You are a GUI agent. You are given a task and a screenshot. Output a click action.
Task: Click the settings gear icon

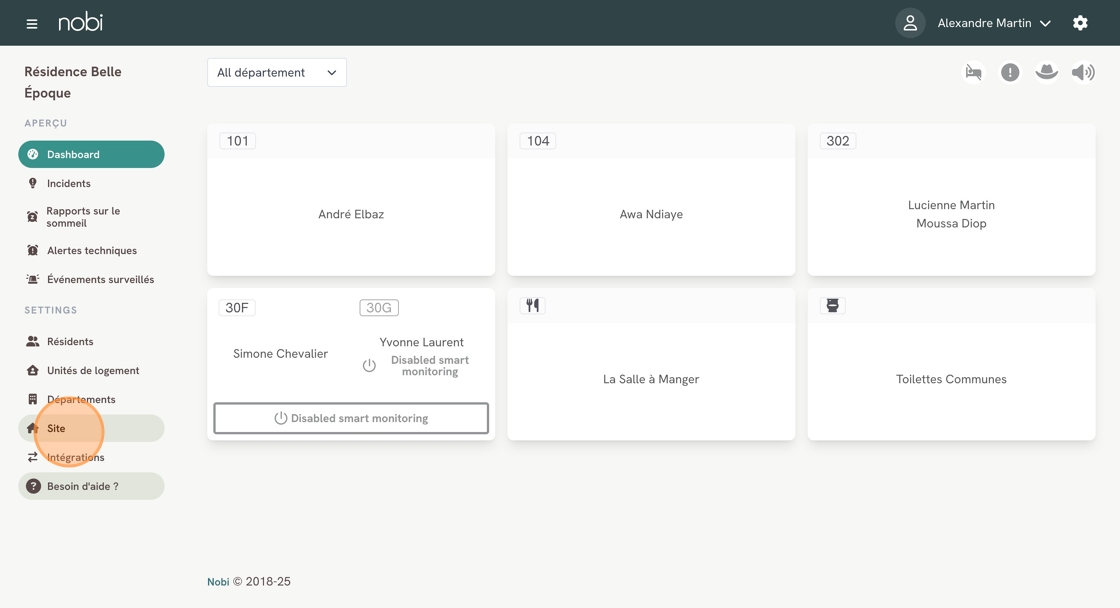(1080, 23)
